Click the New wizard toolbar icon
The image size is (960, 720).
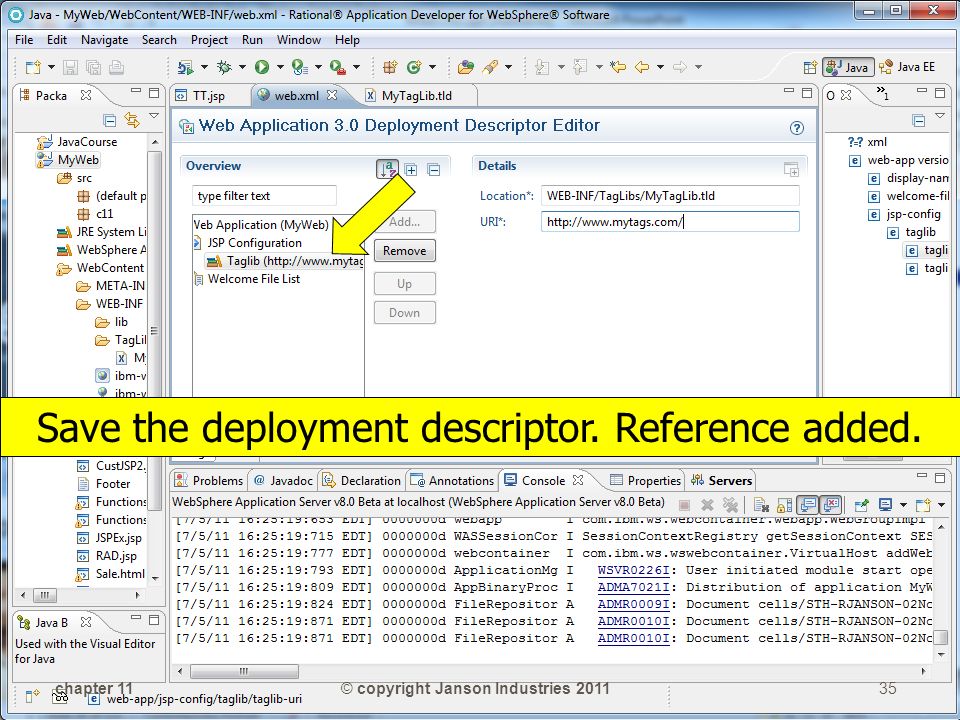pyautogui.click(x=33, y=67)
